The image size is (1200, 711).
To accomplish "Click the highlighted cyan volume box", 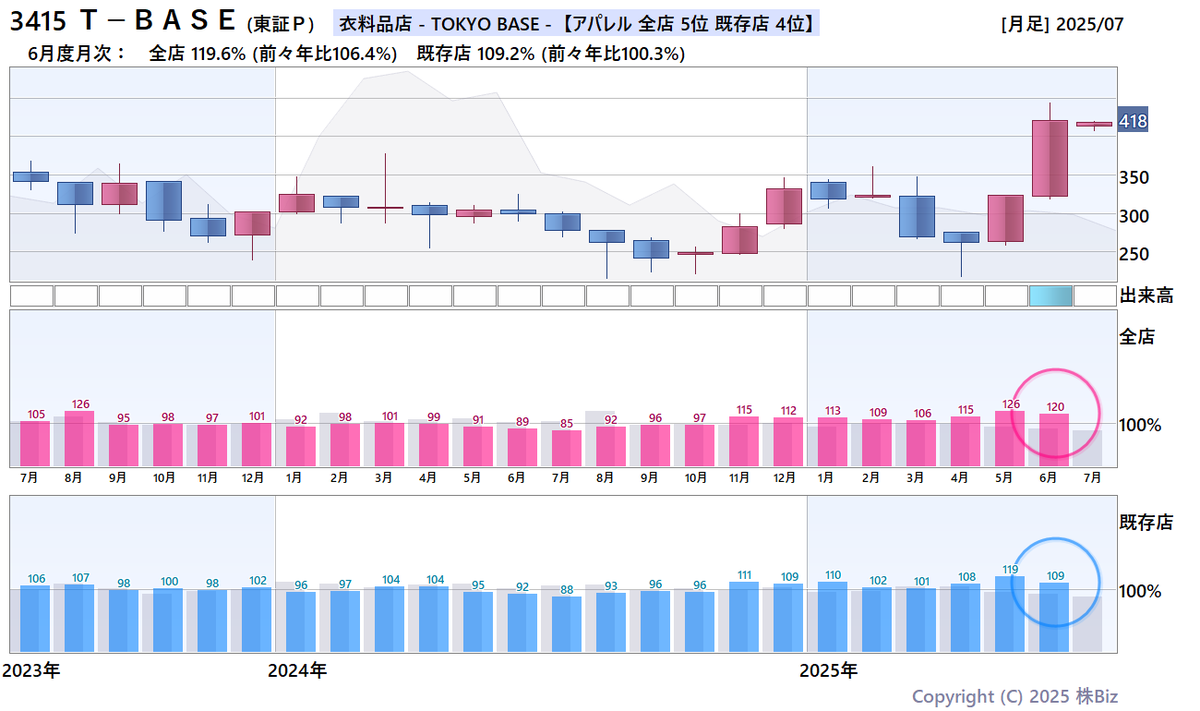I will click(1050, 296).
